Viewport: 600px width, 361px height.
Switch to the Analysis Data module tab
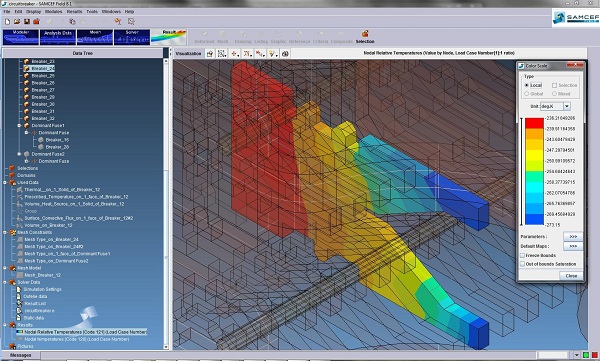[58, 38]
